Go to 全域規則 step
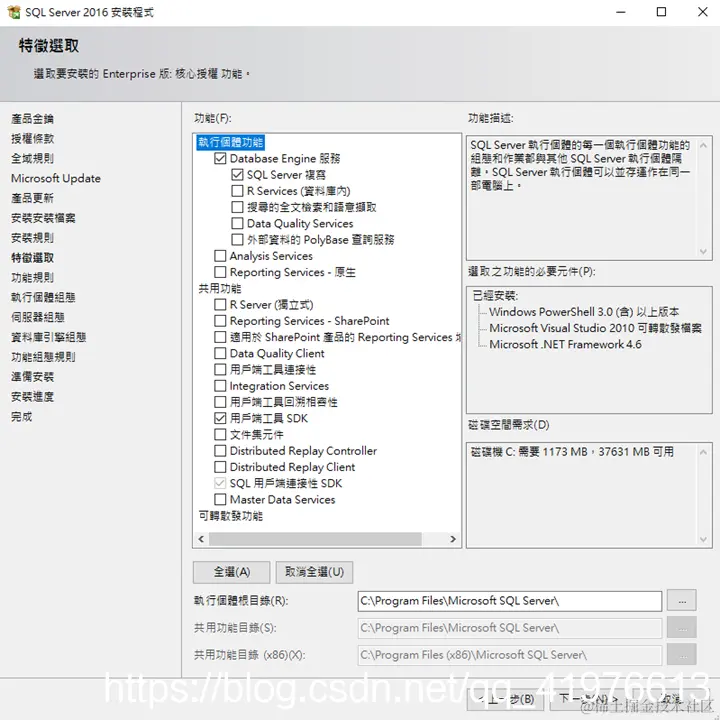The width and height of the screenshot is (720, 720). tap(32, 158)
